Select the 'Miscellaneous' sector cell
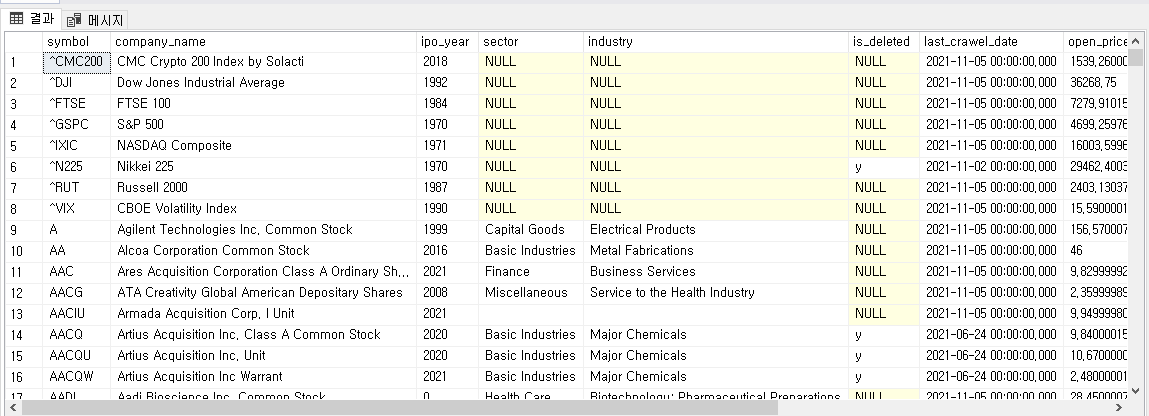This screenshot has width=1149, height=416. coord(531,293)
